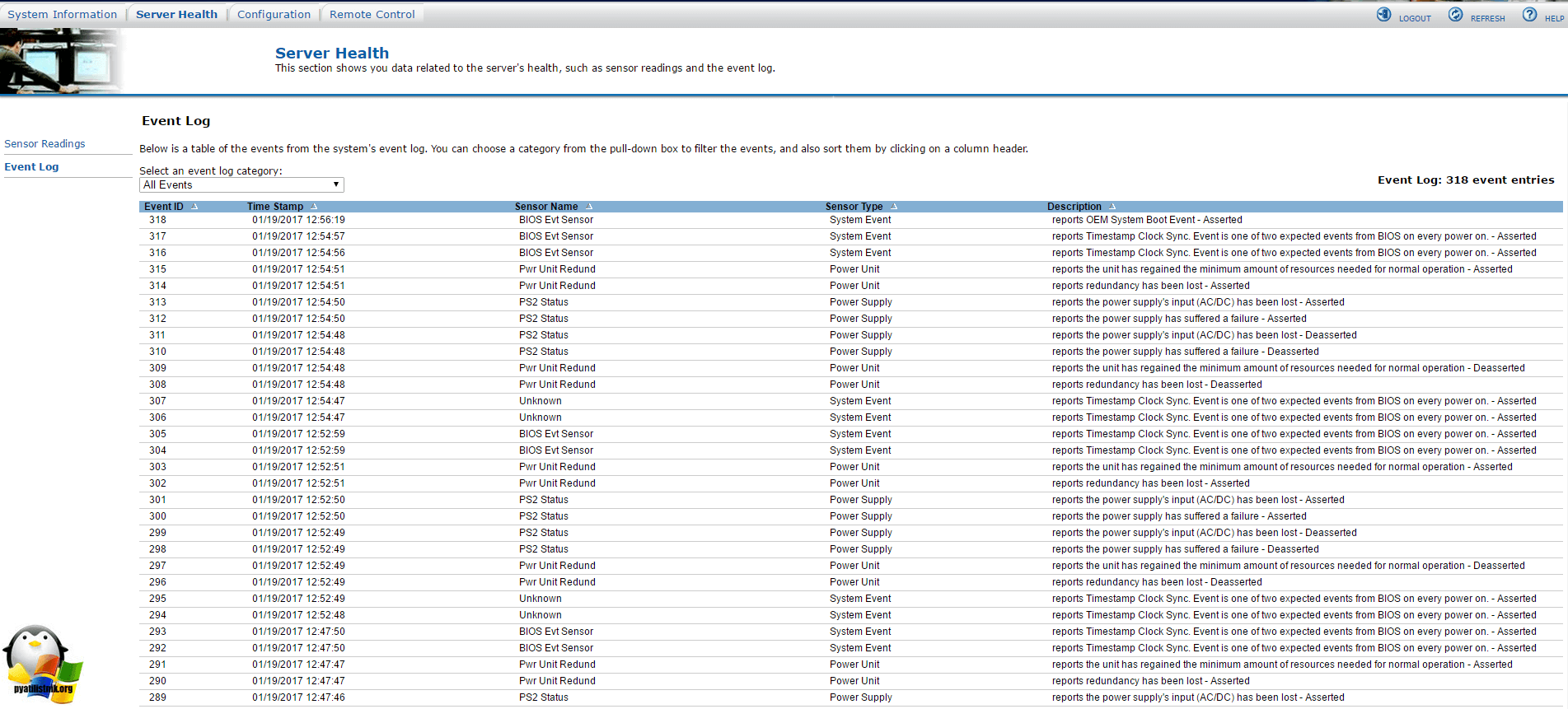Click the penguin logo at bottom left
The image size is (1568, 709).
tap(43, 665)
